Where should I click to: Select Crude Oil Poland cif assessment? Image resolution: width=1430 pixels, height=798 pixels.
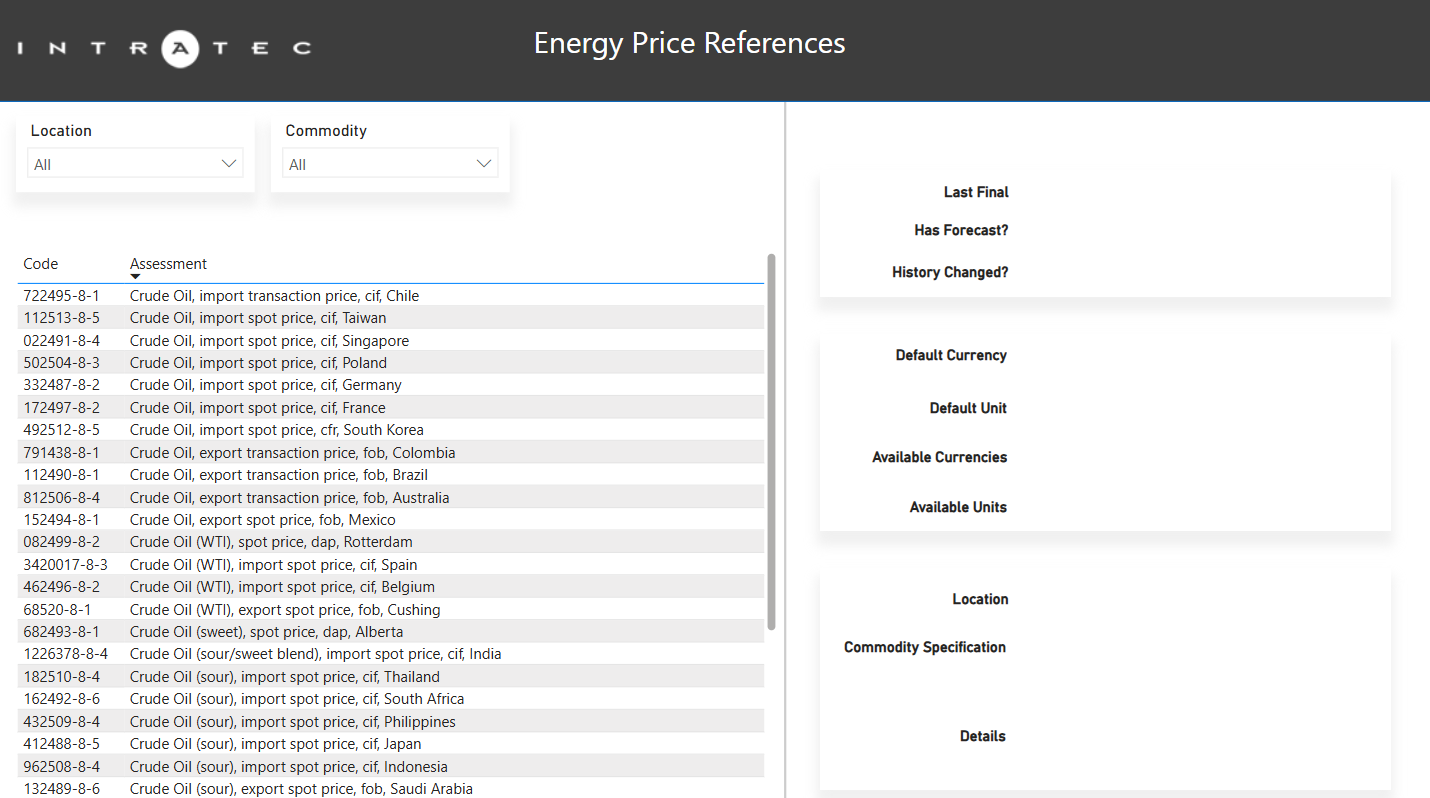point(258,363)
